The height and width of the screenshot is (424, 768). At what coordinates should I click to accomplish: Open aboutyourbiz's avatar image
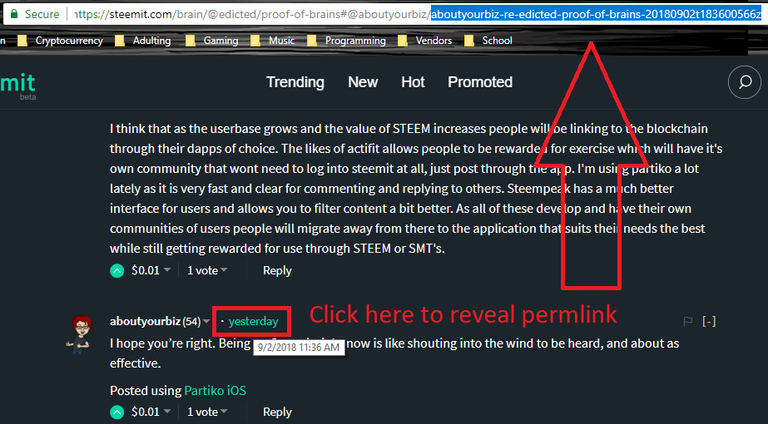click(x=80, y=334)
